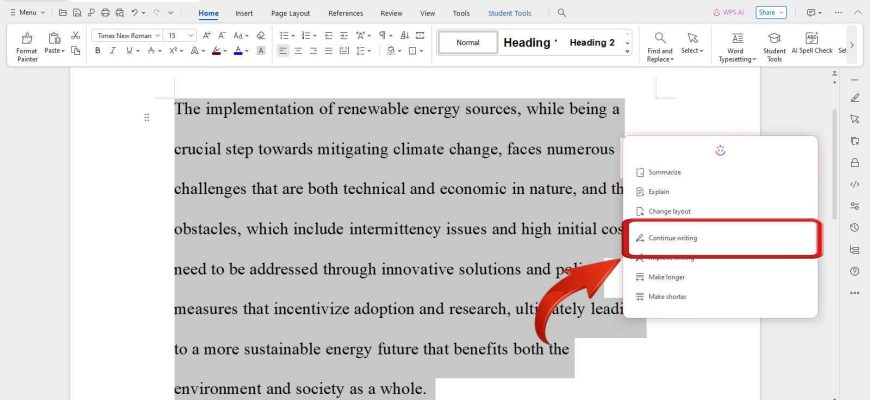Click the Clear Formatting eraser icon
Image resolution: width=870 pixels, height=400 pixels.
coord(261,35)
